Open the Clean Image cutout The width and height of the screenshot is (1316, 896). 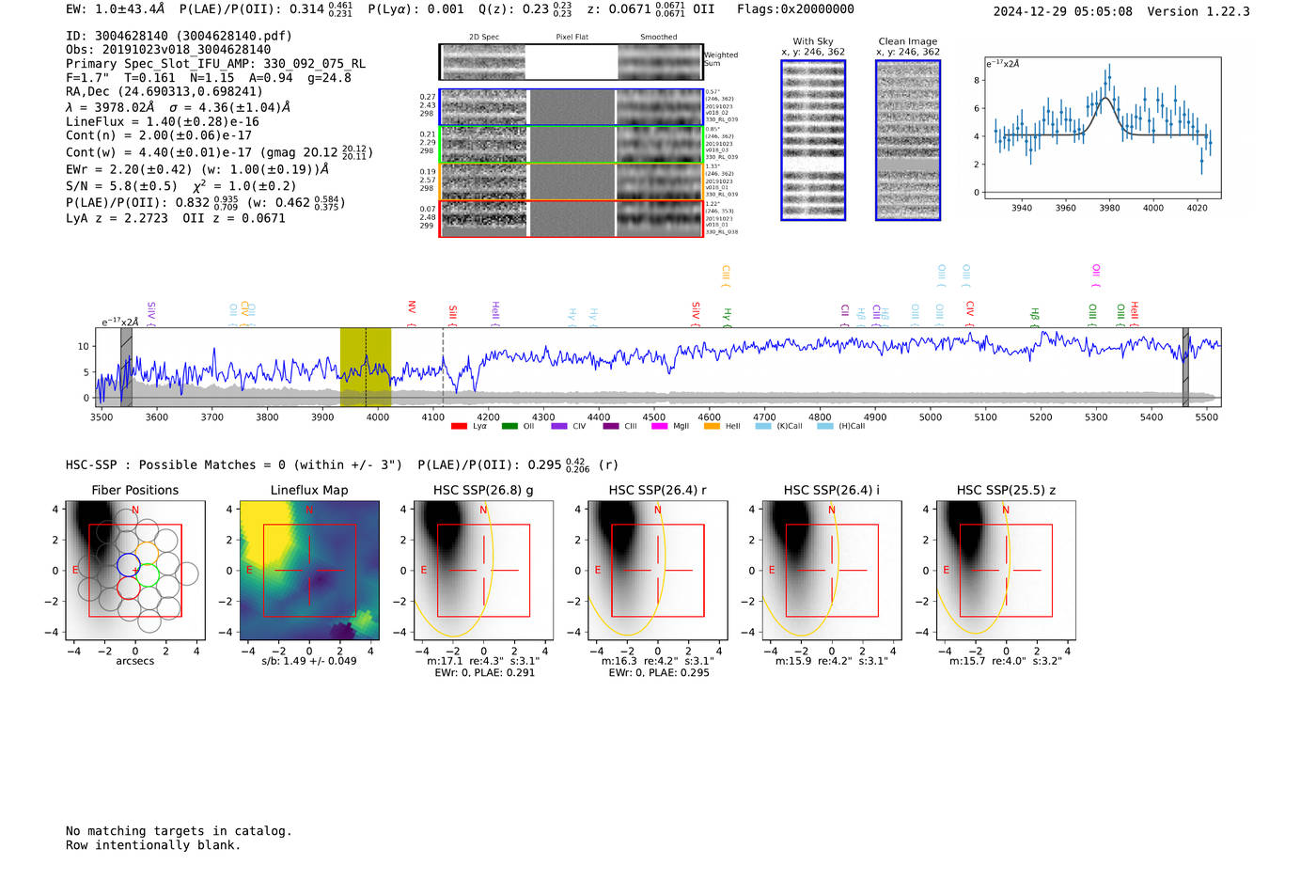(x=908, y=140)
